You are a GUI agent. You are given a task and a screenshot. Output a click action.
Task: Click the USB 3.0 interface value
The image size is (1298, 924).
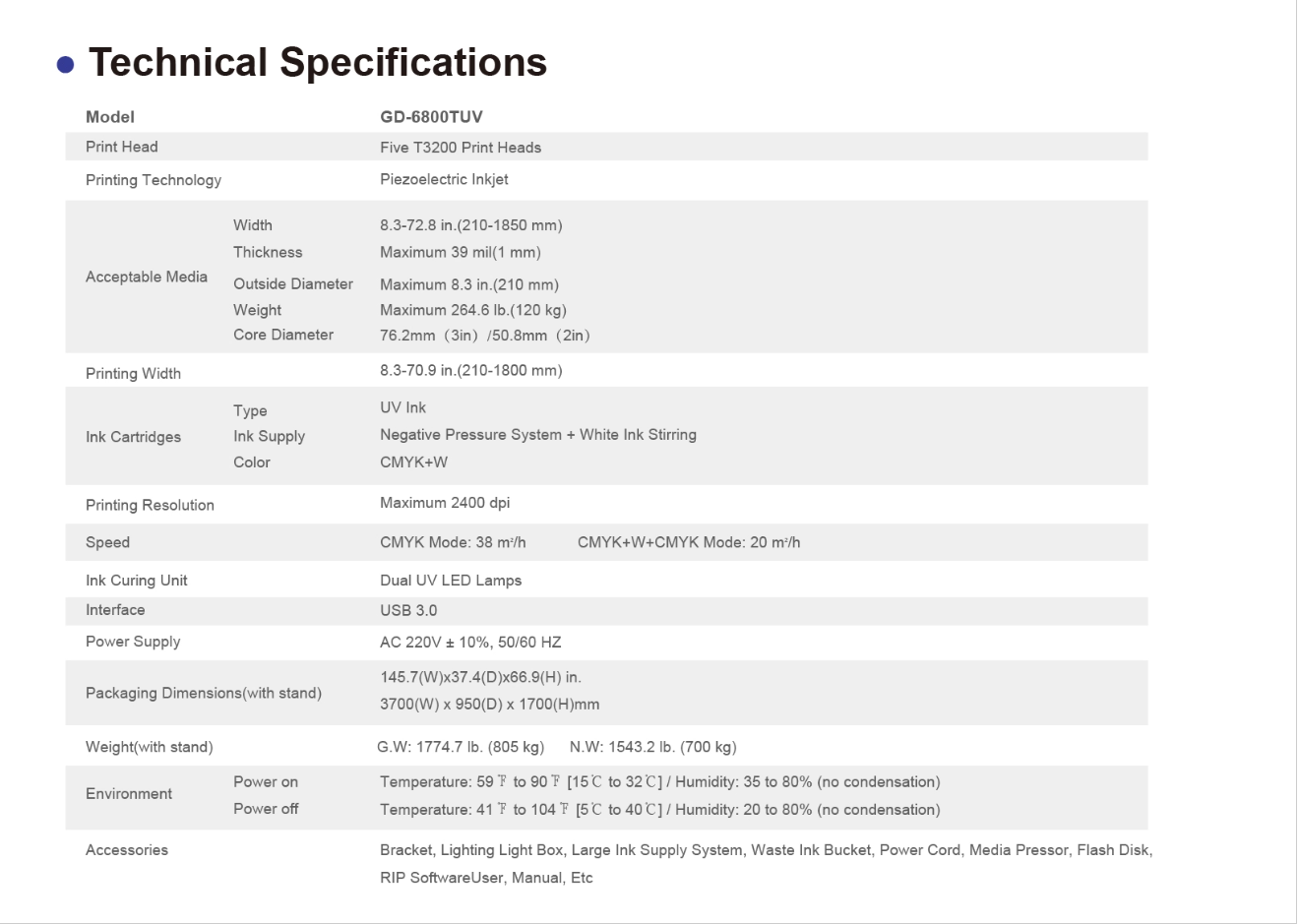point(407,610)
